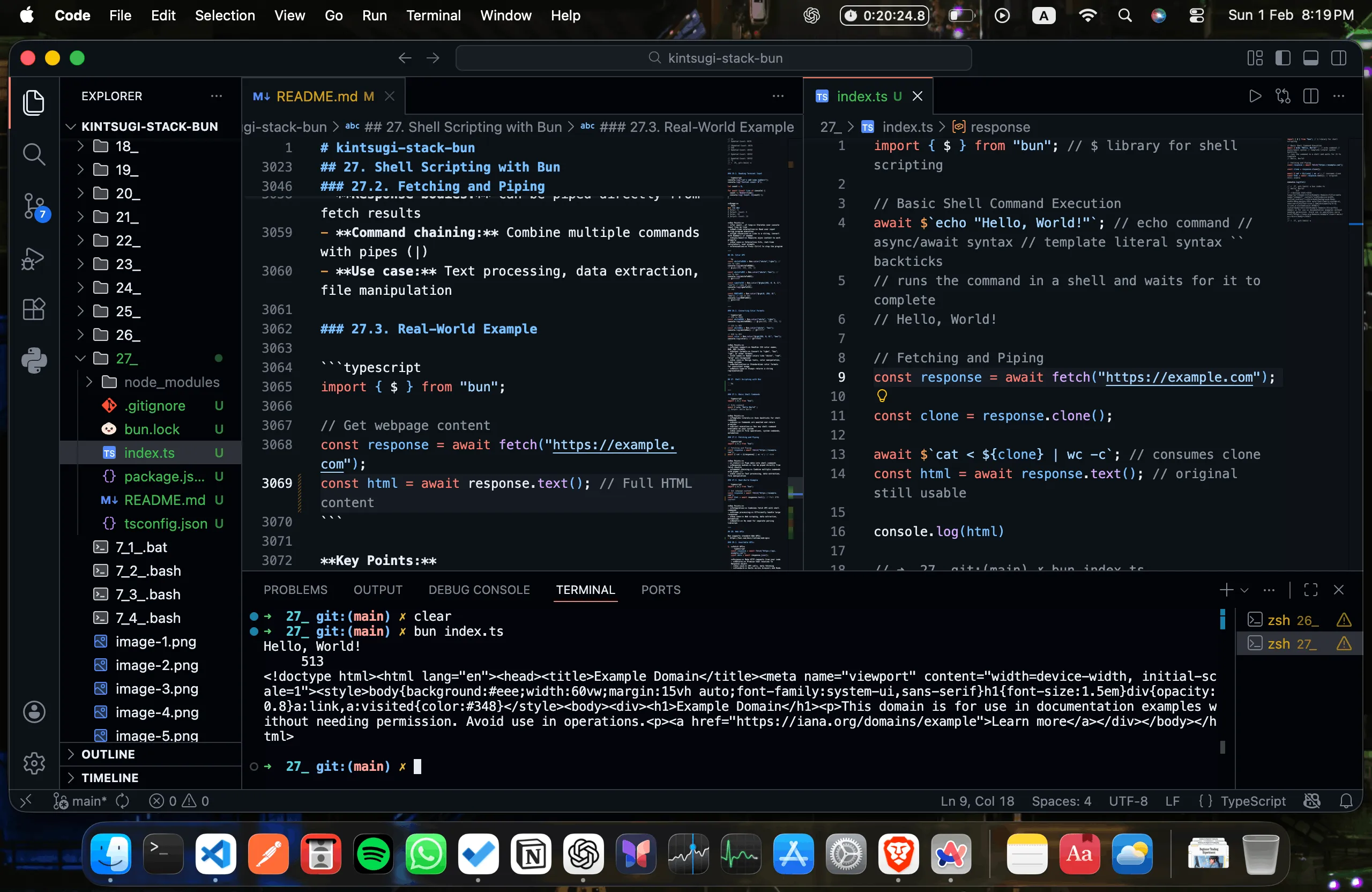Click the TypeScript language mode button

1252,801
